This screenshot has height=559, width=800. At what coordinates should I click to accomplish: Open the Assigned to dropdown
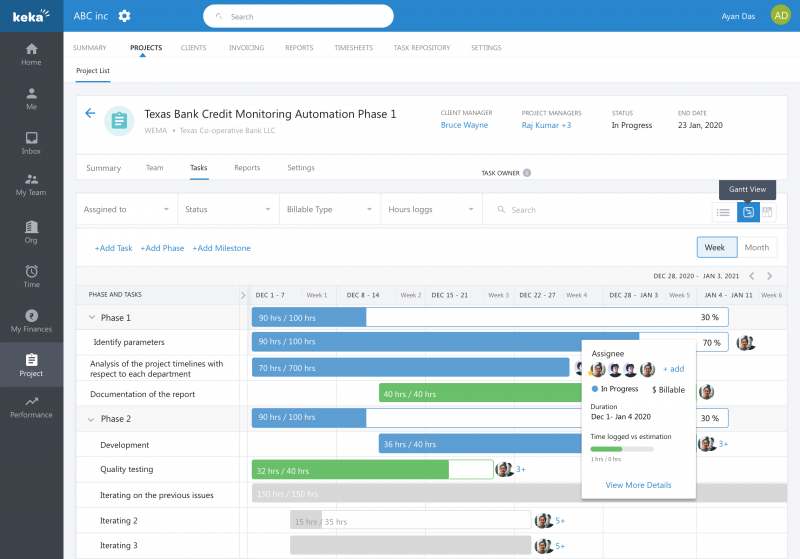pyautogui.click(x=127, y=209)
